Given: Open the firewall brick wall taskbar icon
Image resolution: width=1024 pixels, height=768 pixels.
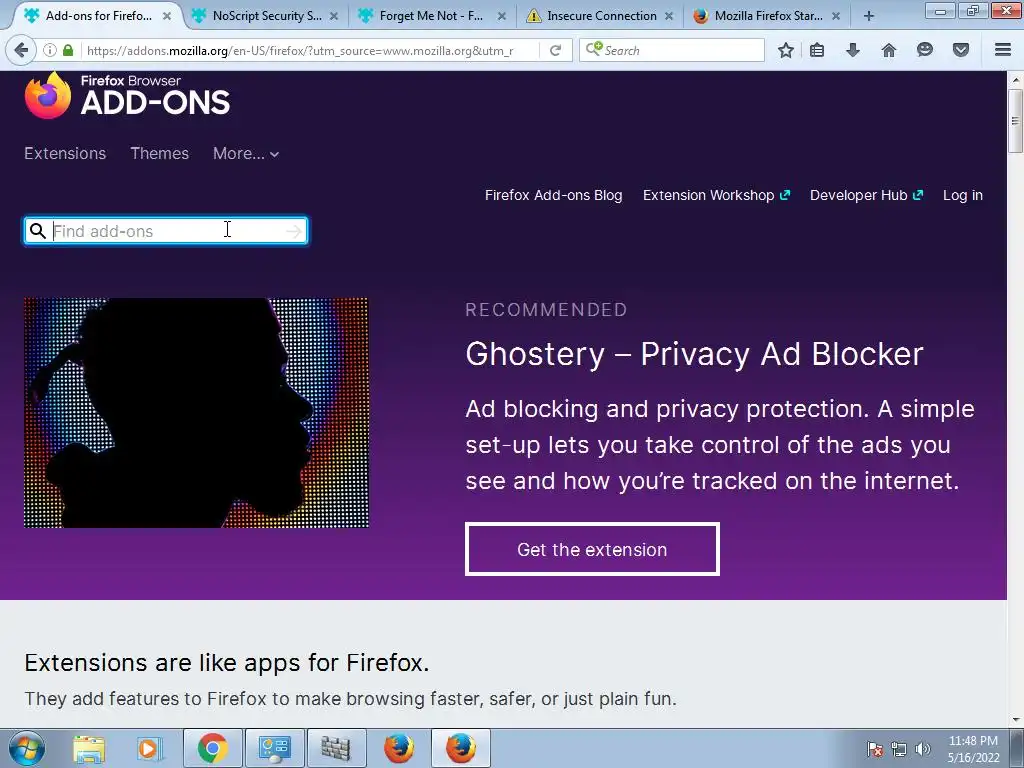Looking at the screenshot, I should click(x=336, y=748).
